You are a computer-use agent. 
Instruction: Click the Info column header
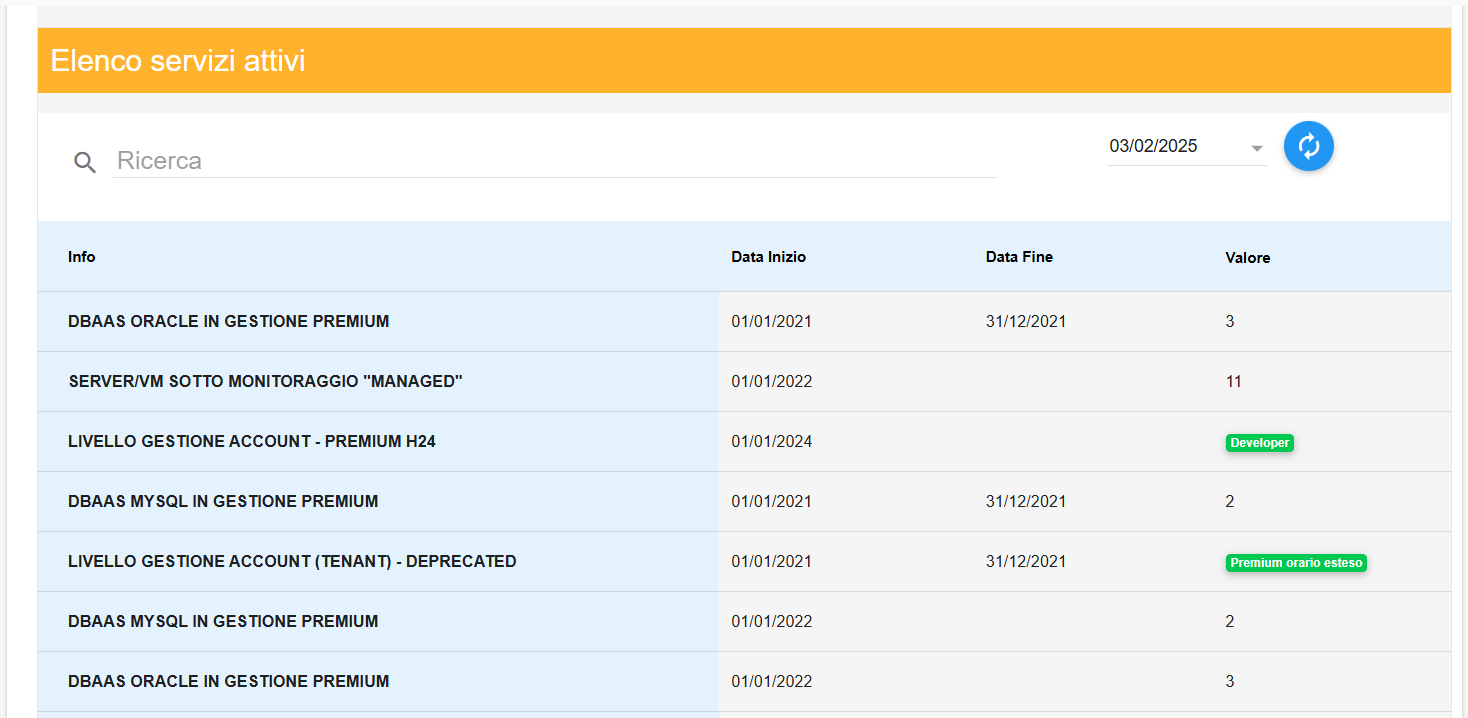(82, 257)
